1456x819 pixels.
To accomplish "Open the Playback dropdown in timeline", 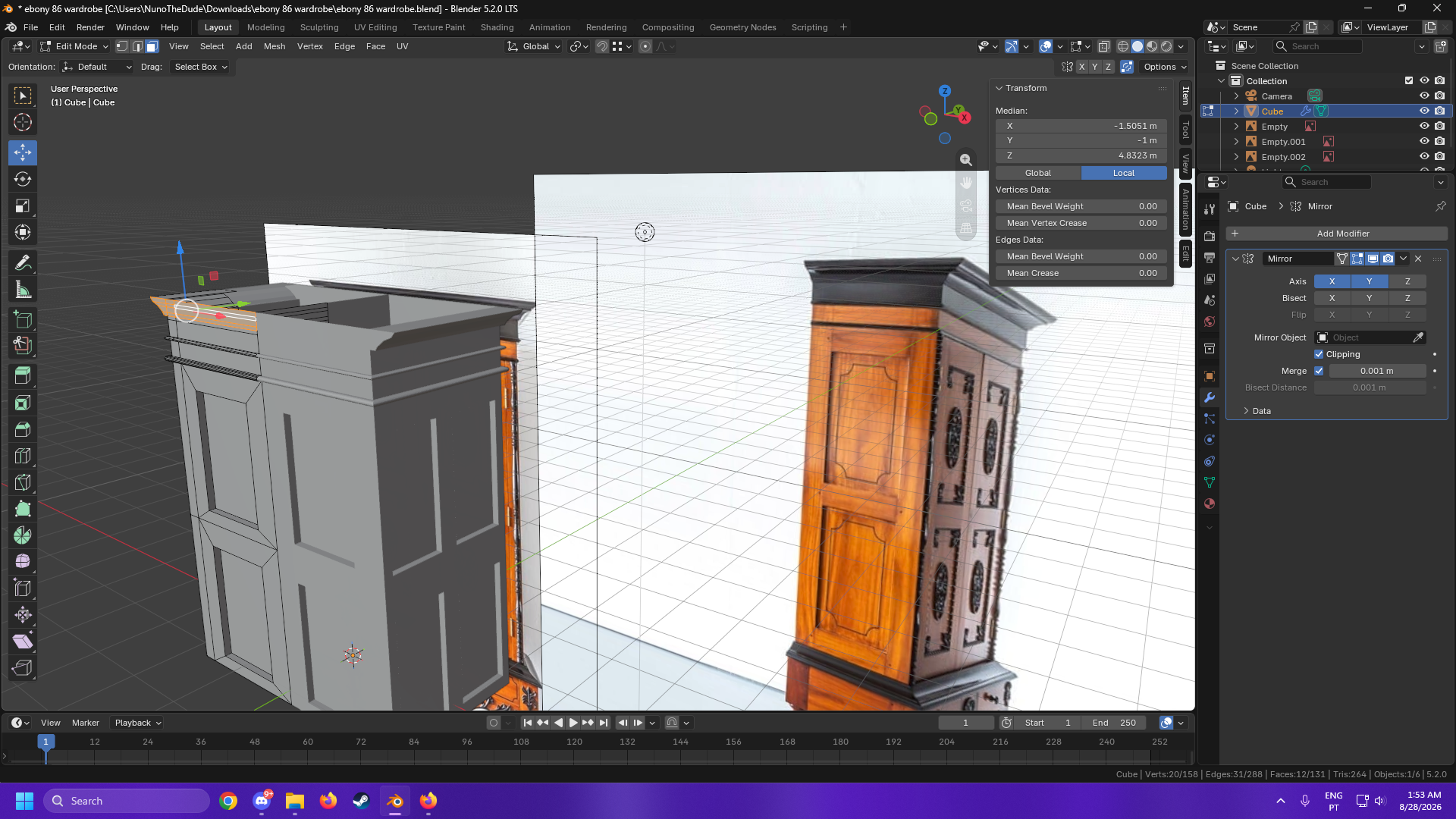I will 137,723.
